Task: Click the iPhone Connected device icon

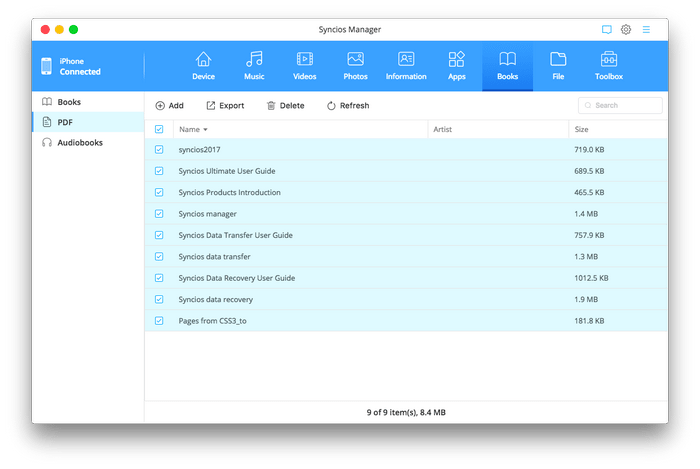Action: pos(46,66)
